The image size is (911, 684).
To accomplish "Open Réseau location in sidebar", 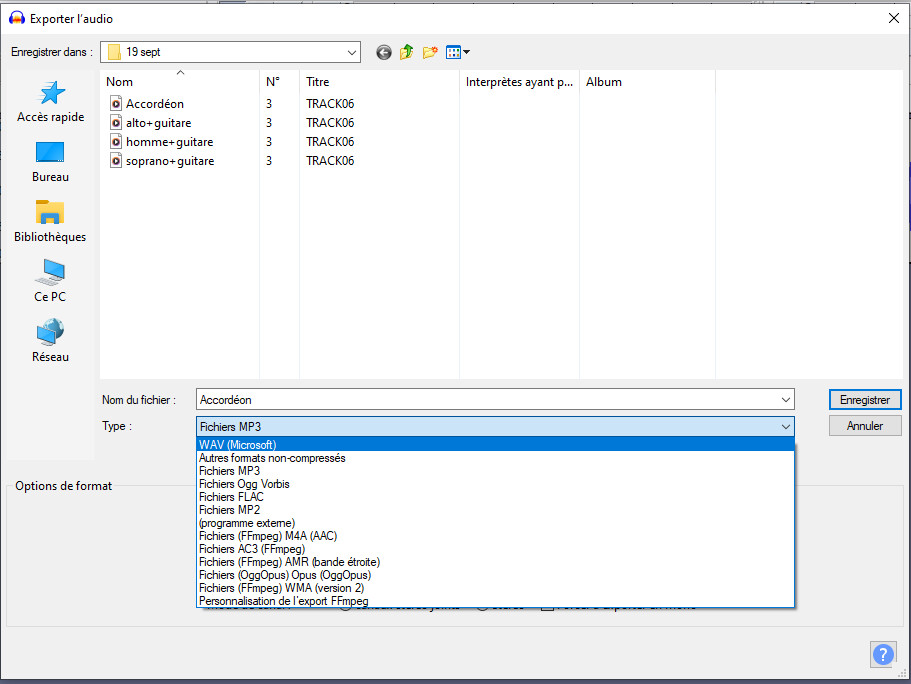I will click(51, 341).
